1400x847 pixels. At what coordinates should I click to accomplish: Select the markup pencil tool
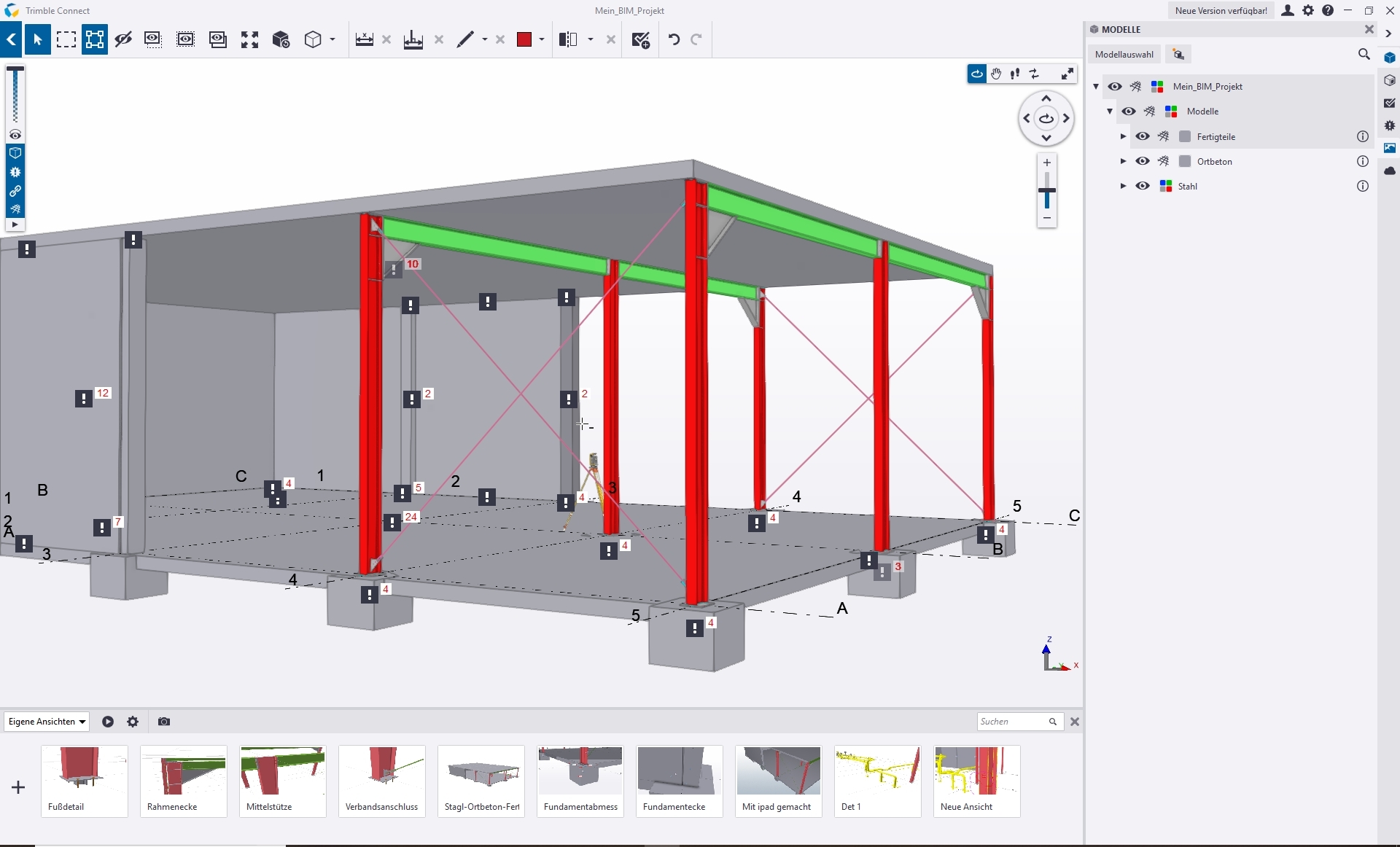pos(465,39)
